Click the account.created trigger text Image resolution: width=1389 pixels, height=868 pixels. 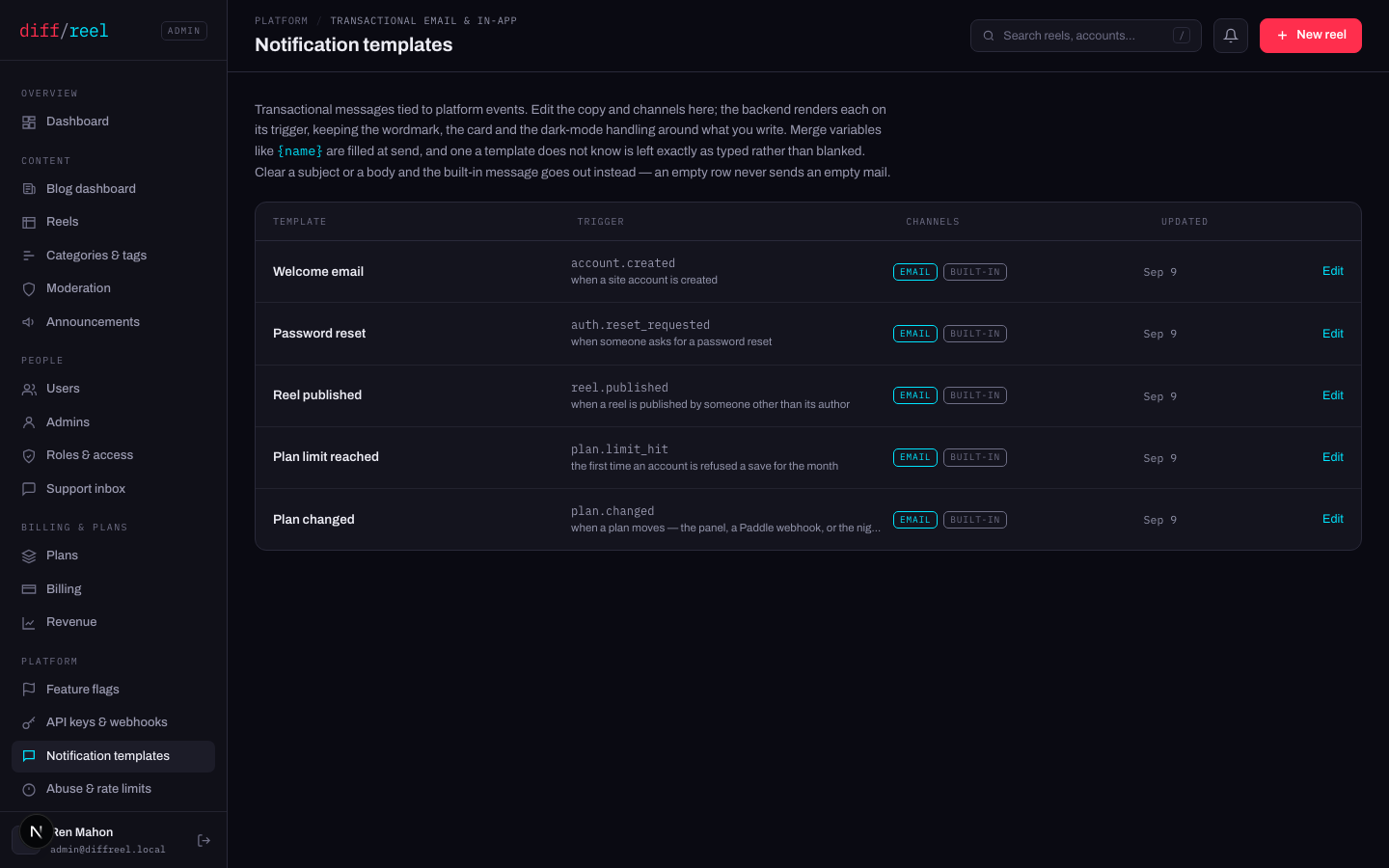pos(623,263)
